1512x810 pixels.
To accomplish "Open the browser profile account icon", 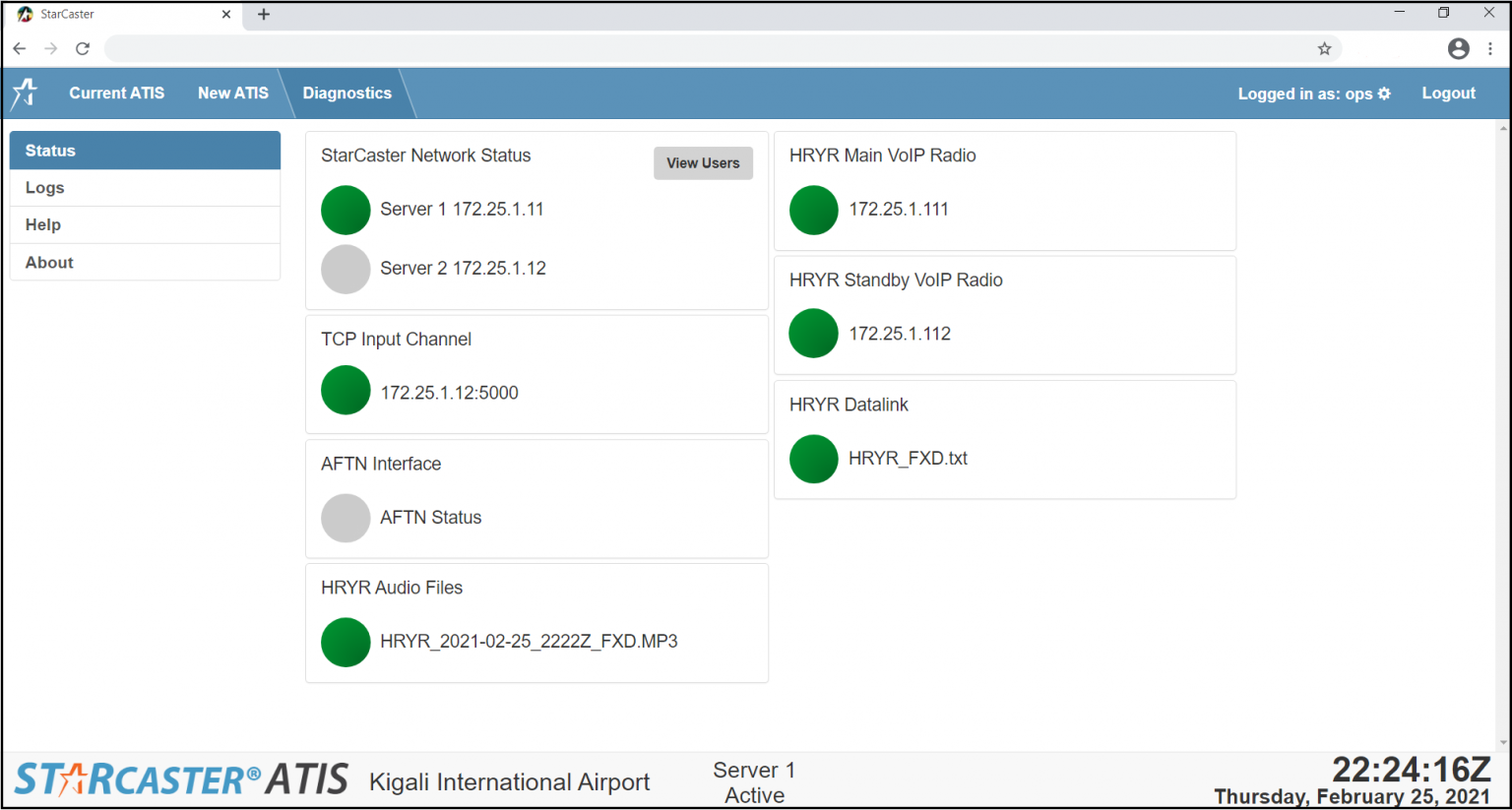I will (1458, 48).
